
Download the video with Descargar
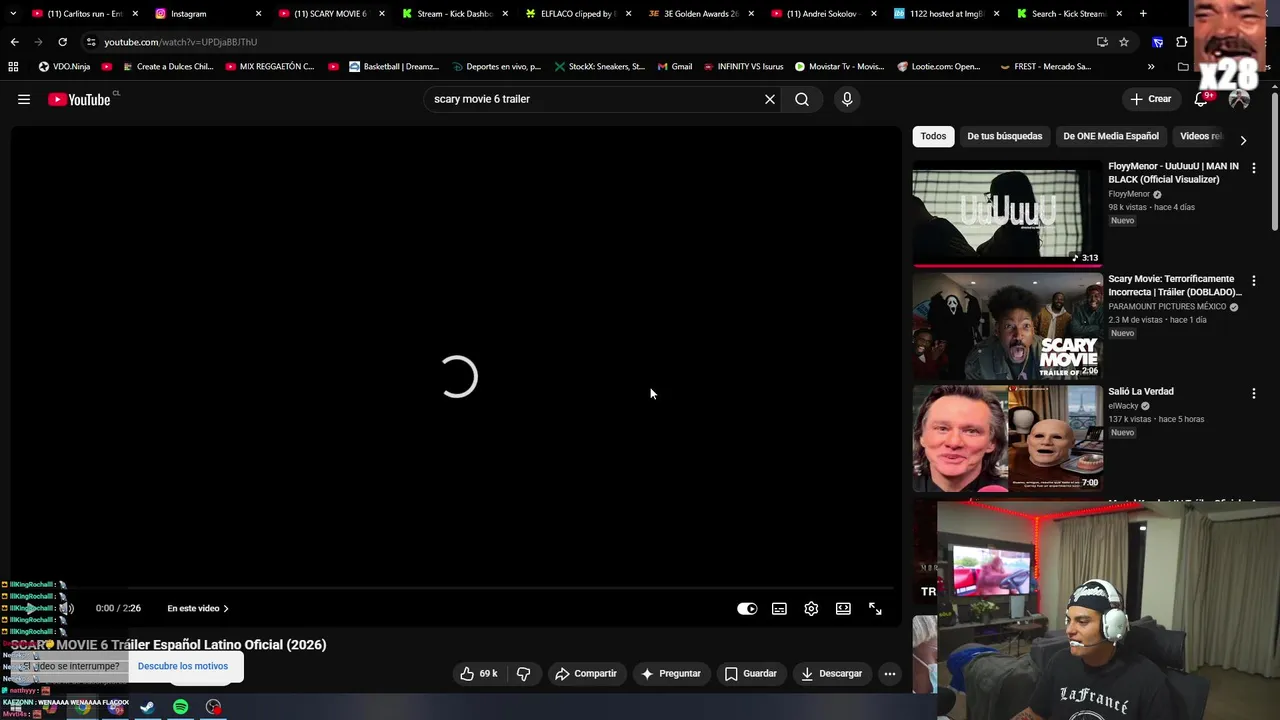coord(831,674)
